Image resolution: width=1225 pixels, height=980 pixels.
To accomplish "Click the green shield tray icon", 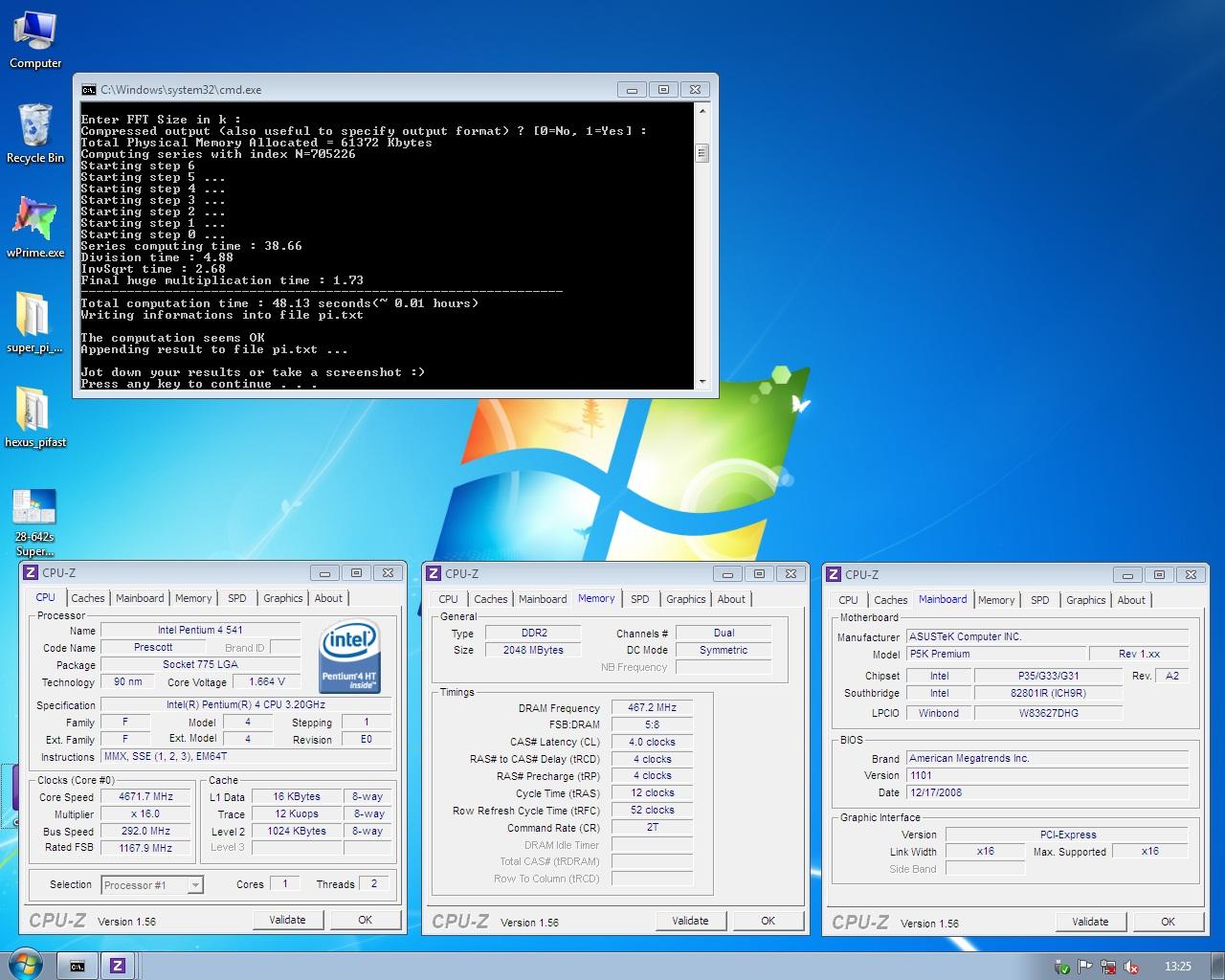I will (x=1061, y=967).
